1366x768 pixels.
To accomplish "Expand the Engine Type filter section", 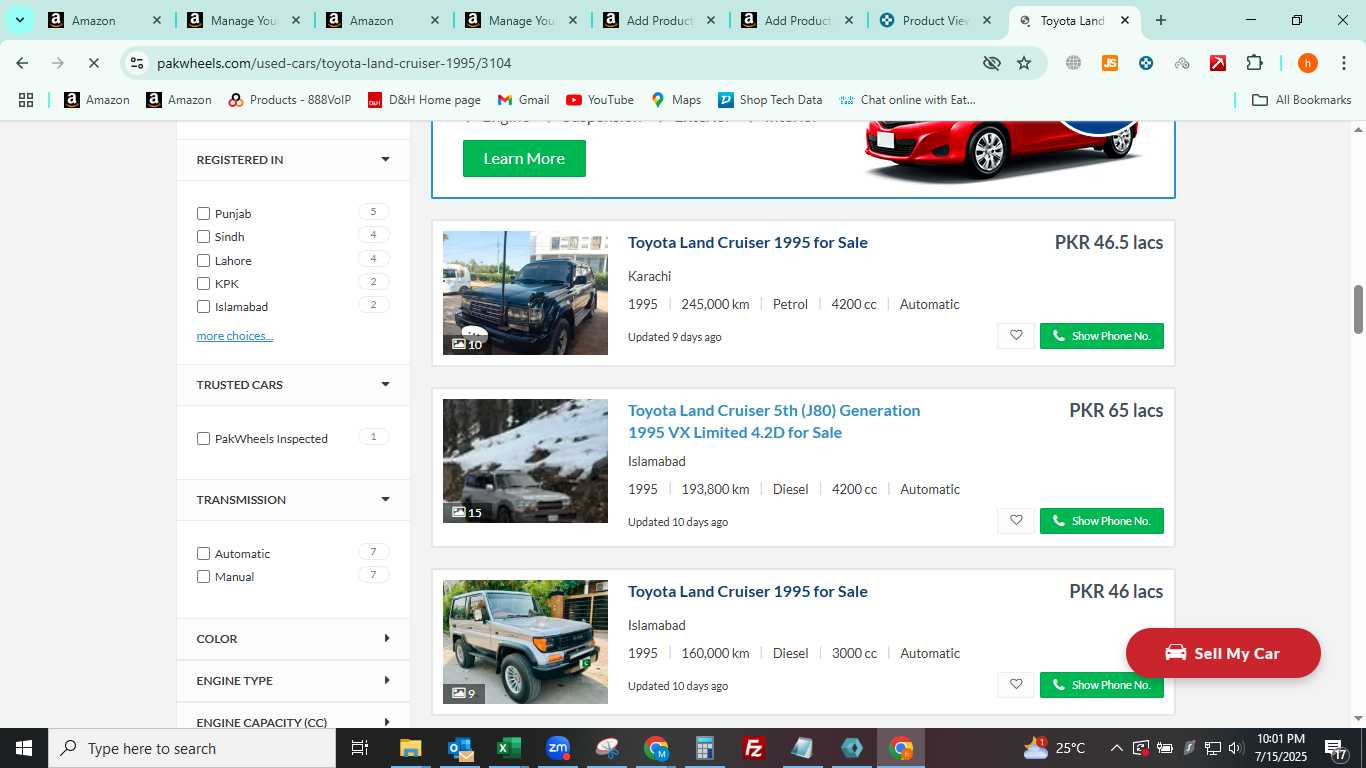I will tap(293, 681).
